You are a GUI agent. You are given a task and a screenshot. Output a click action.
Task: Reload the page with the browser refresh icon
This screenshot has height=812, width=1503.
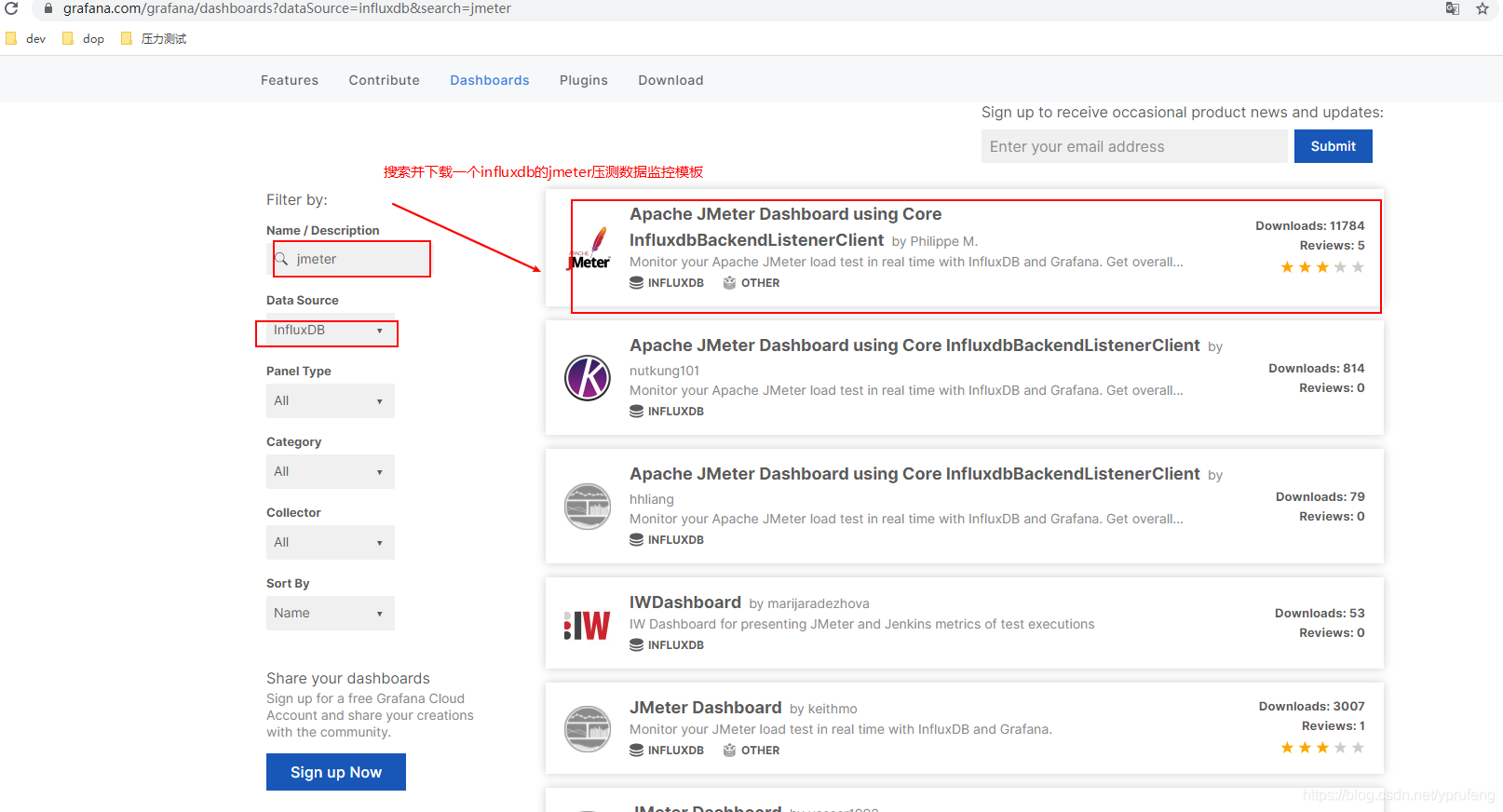[x=11, y=8]
